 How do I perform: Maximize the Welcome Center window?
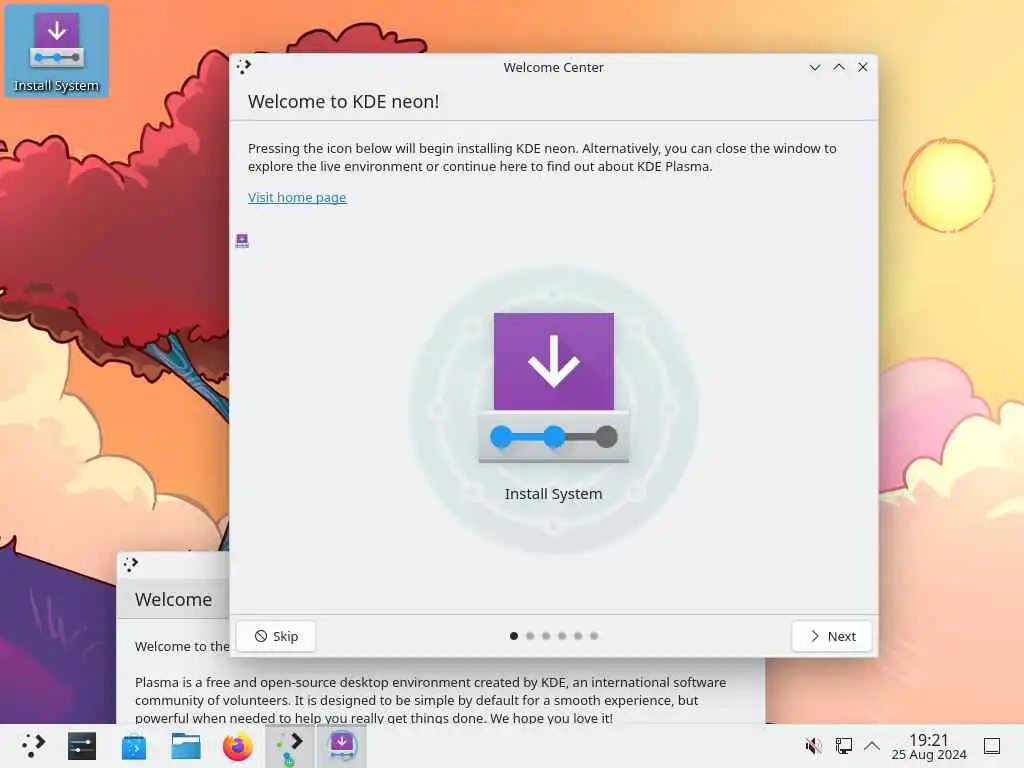pyautogui.click(x=839, y=67)
